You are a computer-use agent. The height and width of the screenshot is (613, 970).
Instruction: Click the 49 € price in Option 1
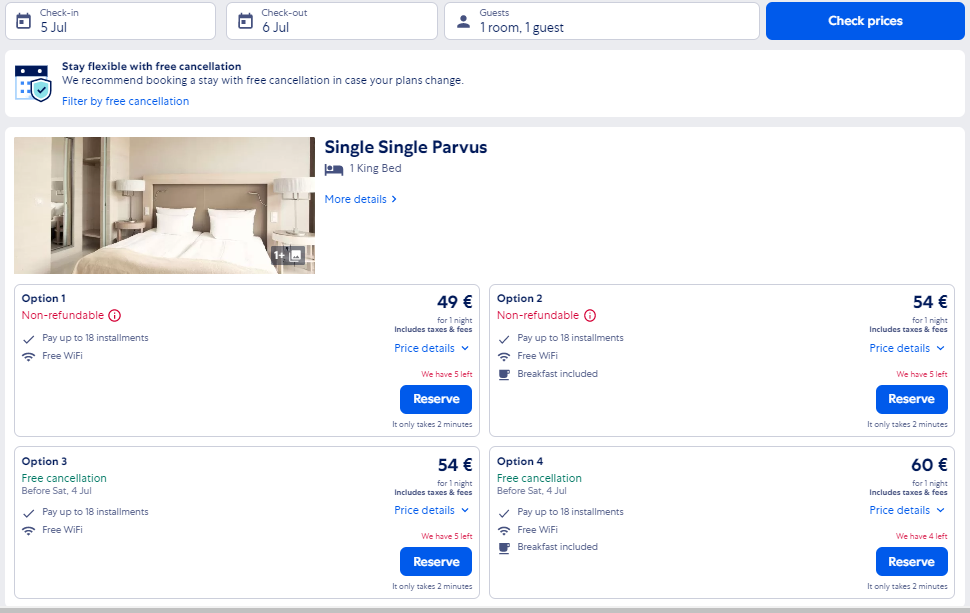click(455, 302)
